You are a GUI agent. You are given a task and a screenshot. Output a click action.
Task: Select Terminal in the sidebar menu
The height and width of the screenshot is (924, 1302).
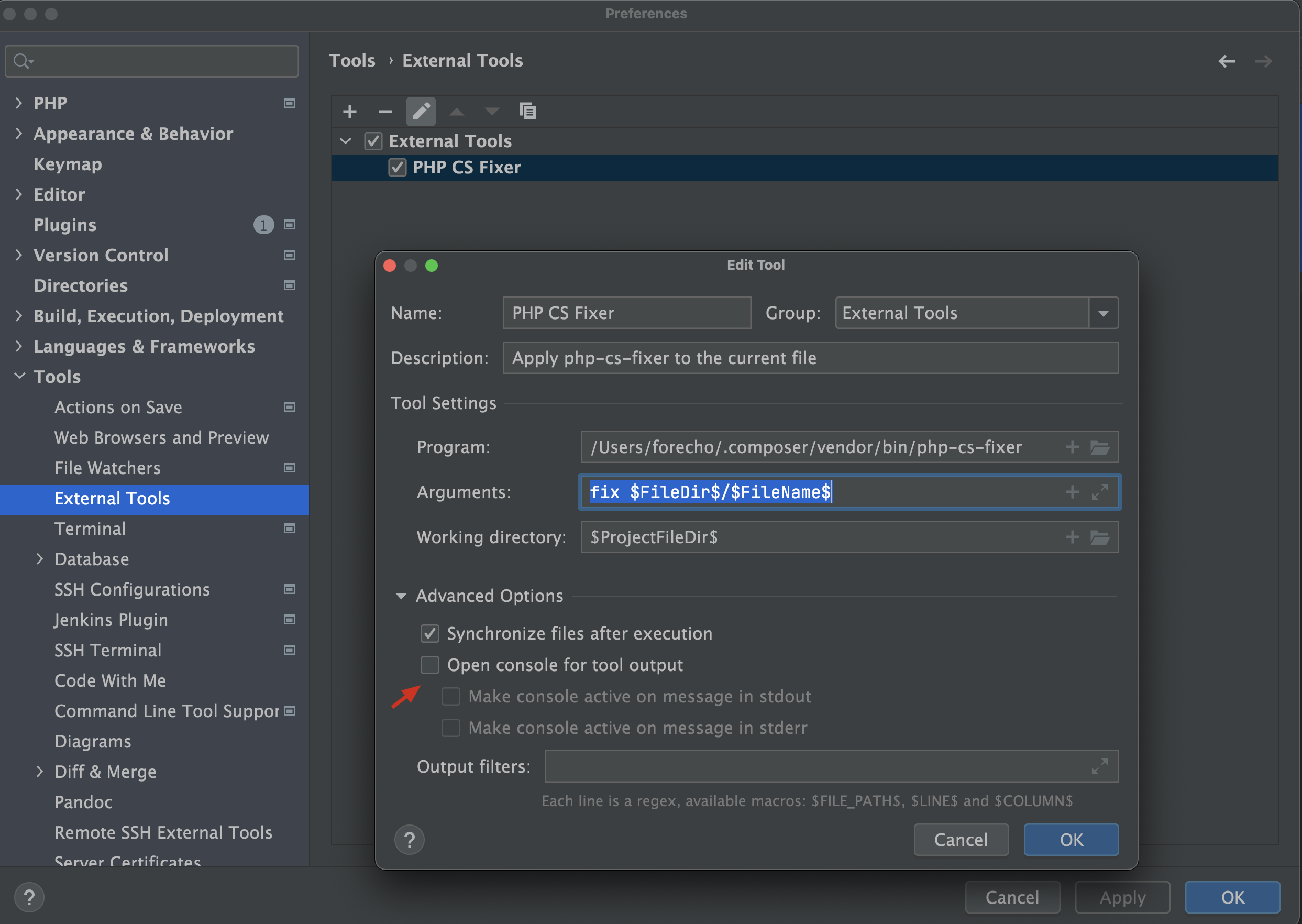[90, 528]
